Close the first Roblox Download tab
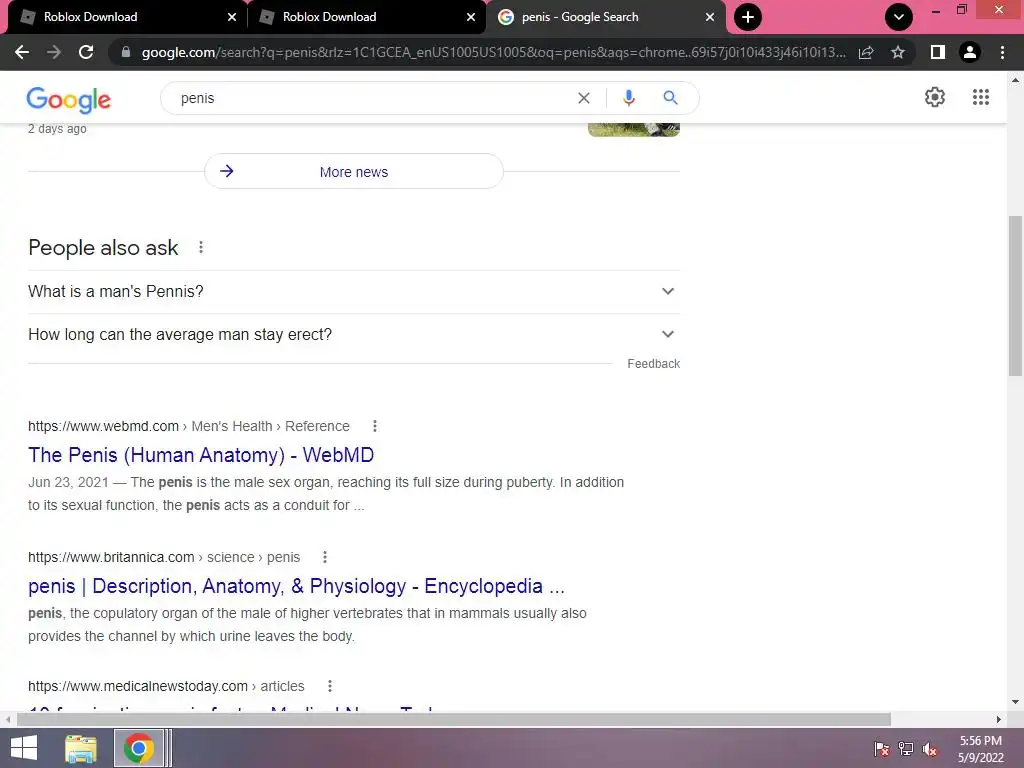This screenshot has width=1024, height=768. pyautogui.click(x=232, y=17)
